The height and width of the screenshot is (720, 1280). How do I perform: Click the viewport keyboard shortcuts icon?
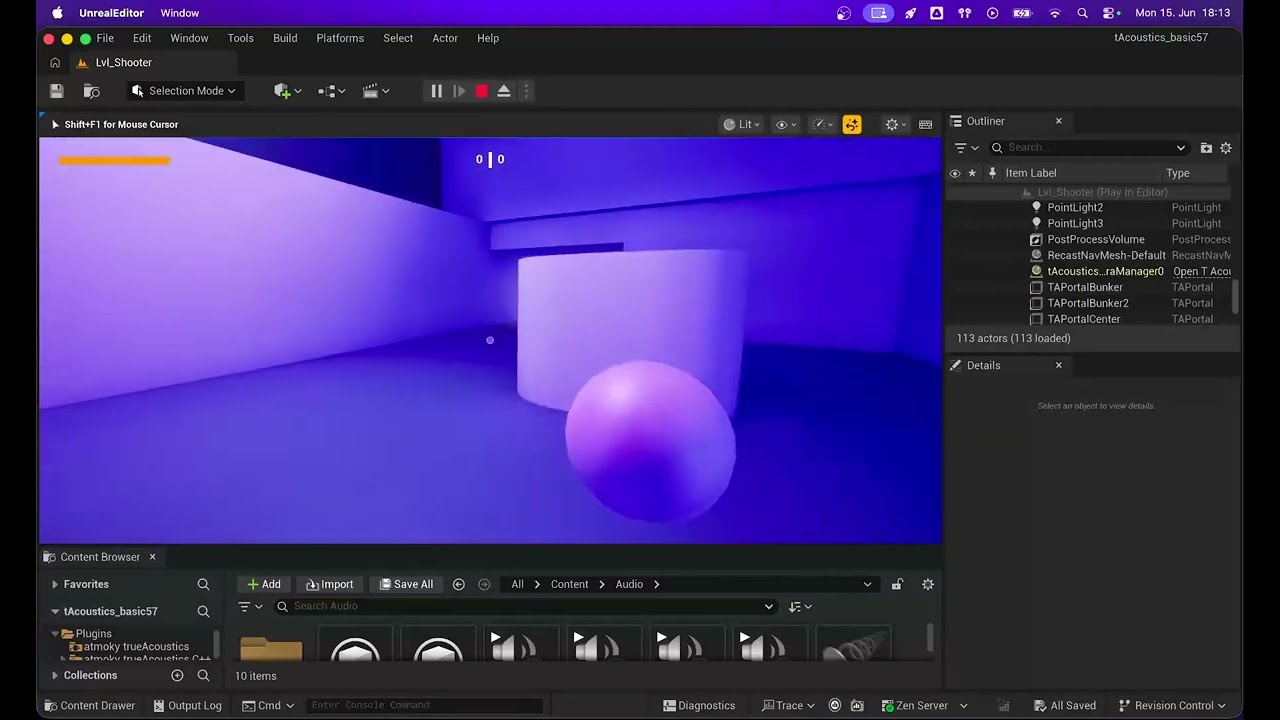[x=926, y=125]
